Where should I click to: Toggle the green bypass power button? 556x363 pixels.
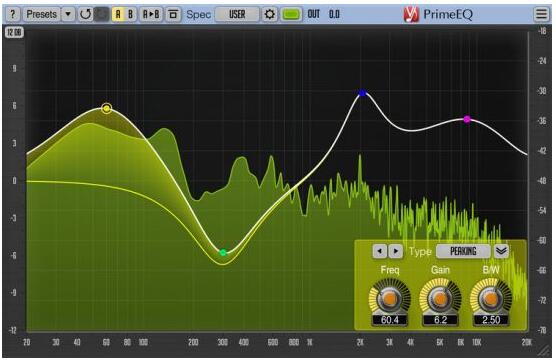tap(291, 15)
